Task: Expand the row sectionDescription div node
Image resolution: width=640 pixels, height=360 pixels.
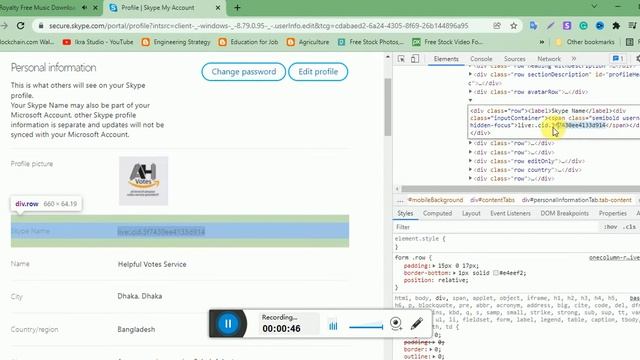Action: pos(470,74)
